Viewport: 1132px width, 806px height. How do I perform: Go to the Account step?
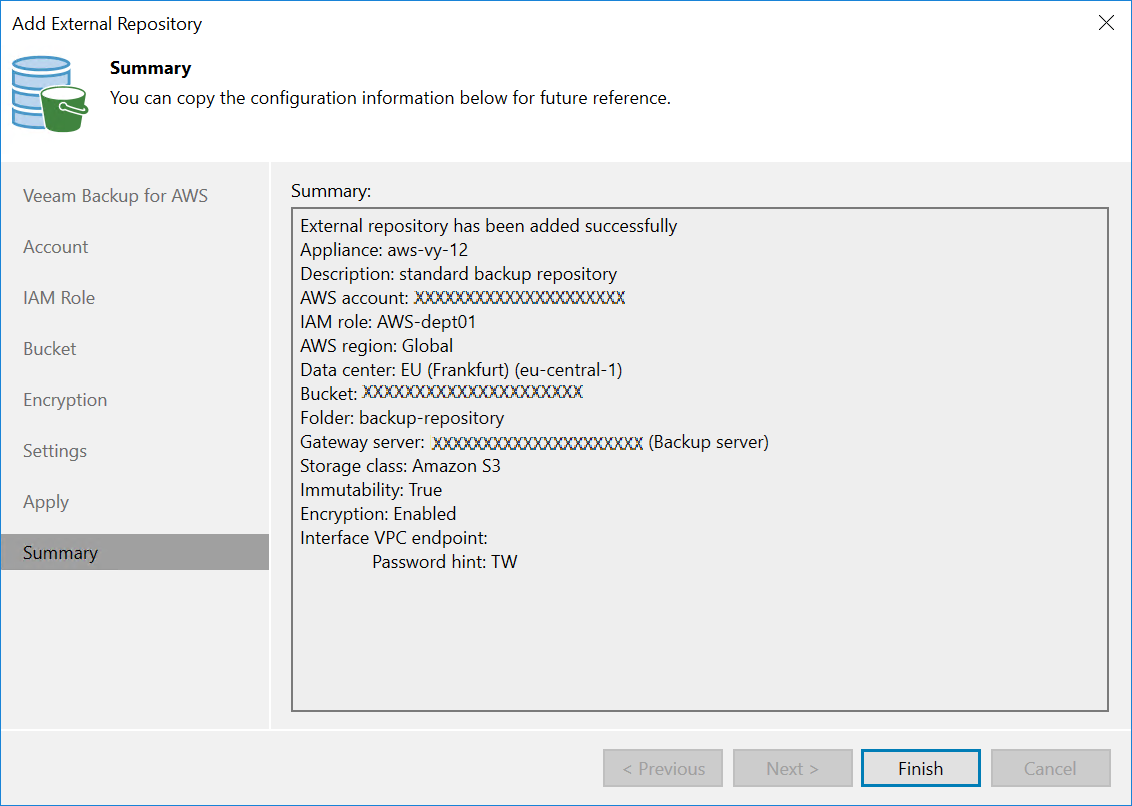[56, 247]
